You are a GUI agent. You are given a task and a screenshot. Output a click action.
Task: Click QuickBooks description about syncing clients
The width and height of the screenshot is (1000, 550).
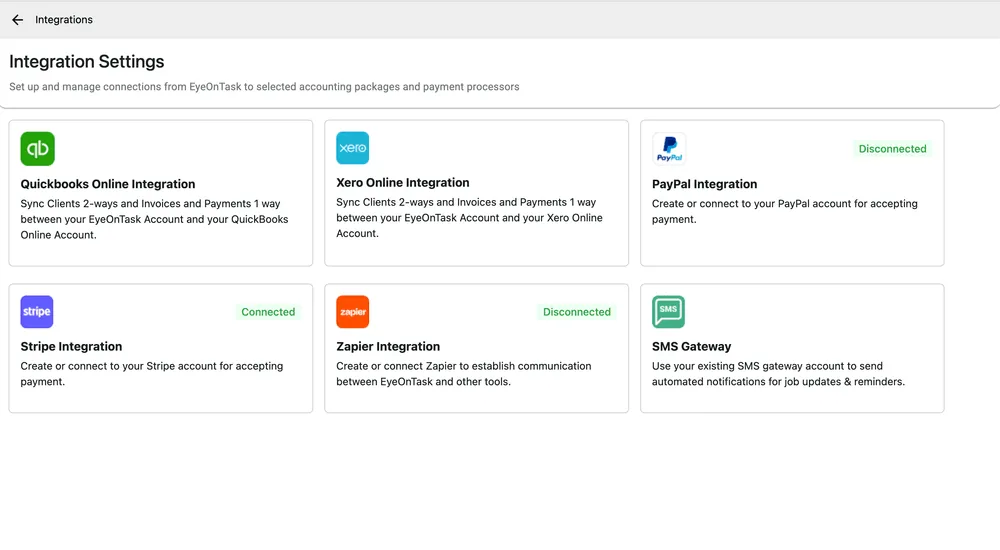[154, 219]
